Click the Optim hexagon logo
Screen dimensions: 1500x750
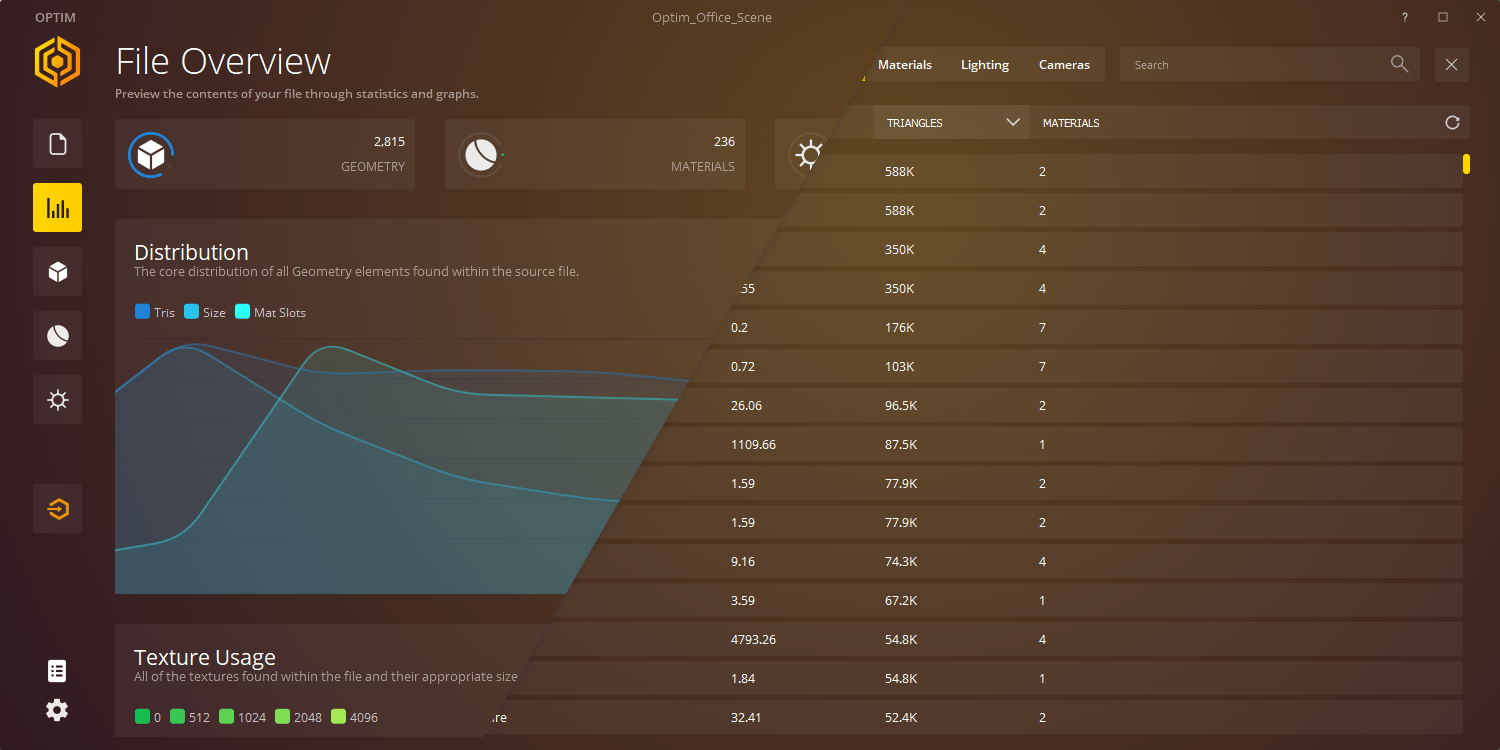click(57, 62)
